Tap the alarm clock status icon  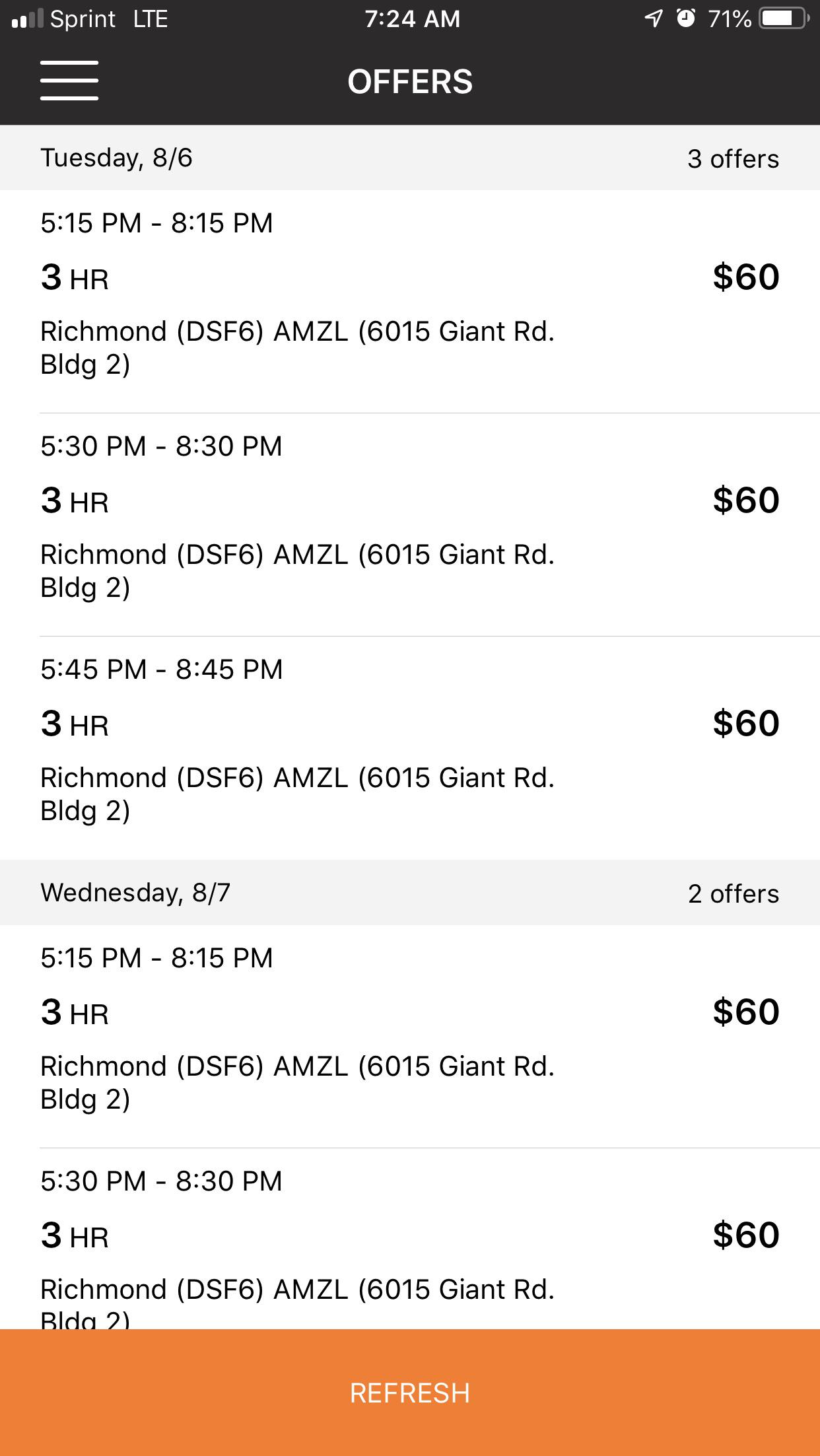pyautogui.click(x=685, y=18)
